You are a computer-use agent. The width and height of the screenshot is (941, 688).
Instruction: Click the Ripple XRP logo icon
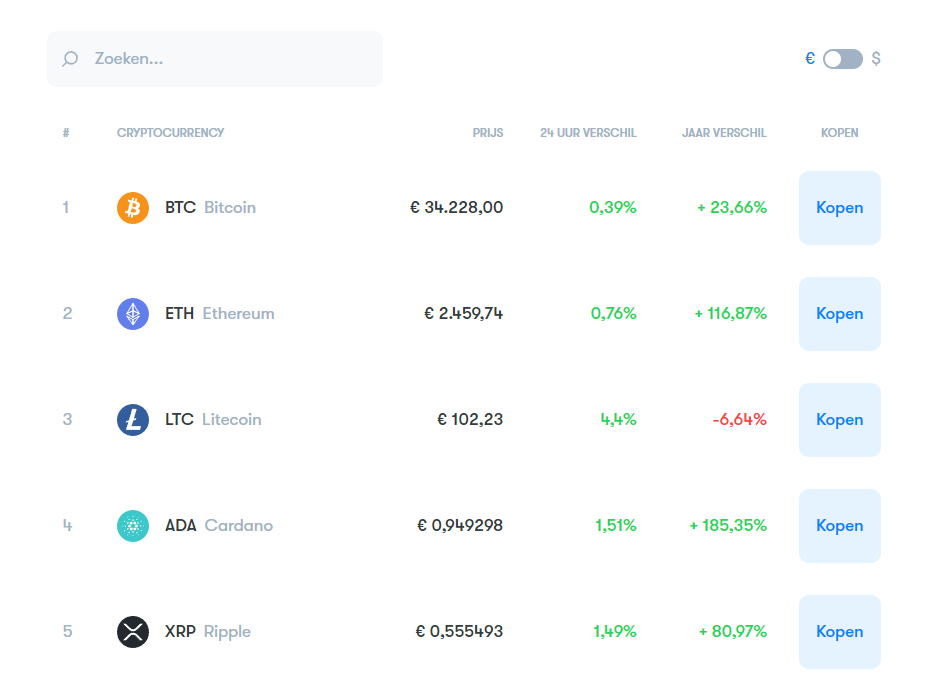[x=133, y=632]
